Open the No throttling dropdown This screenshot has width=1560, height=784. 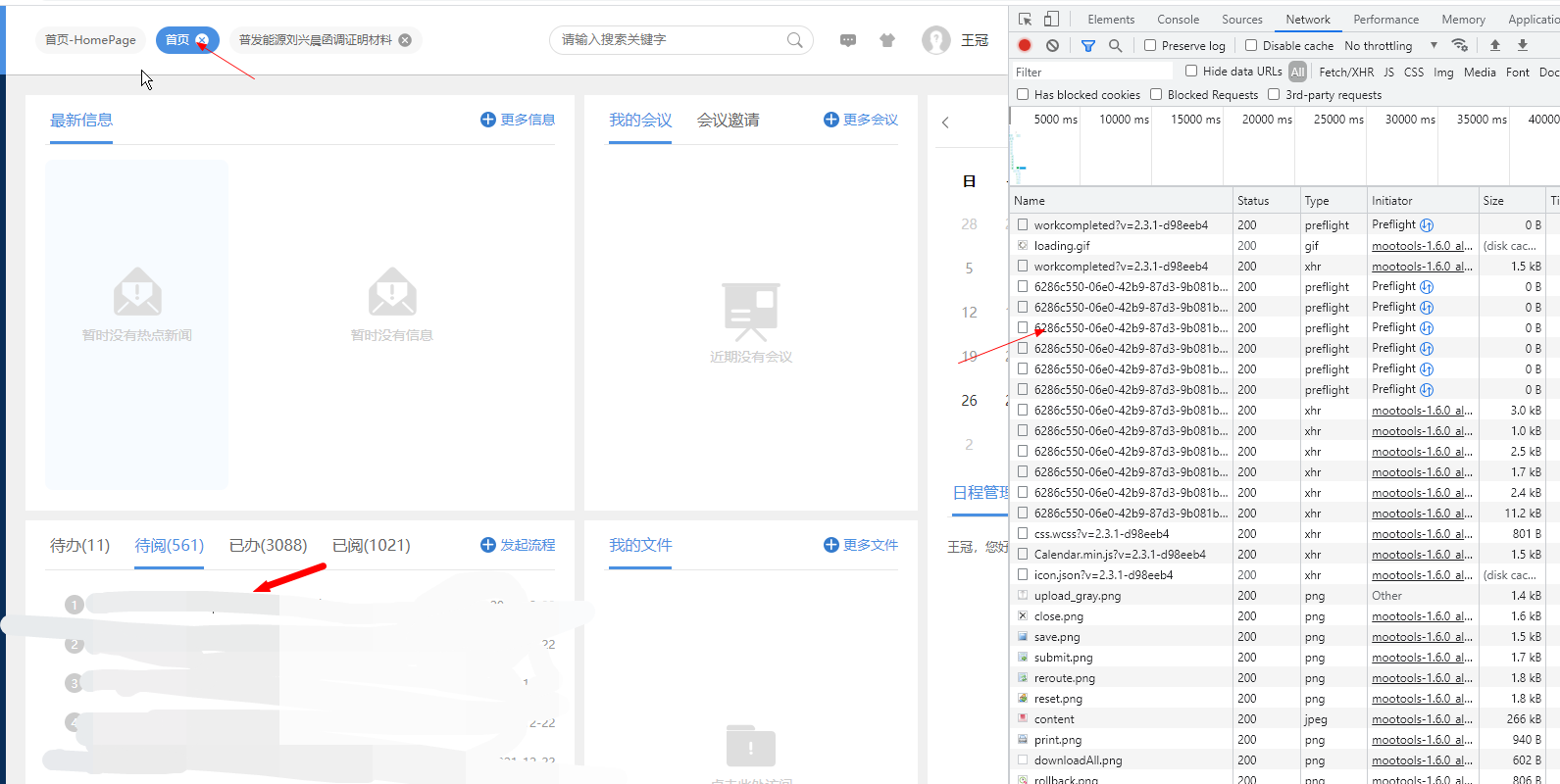[1390, 45]
